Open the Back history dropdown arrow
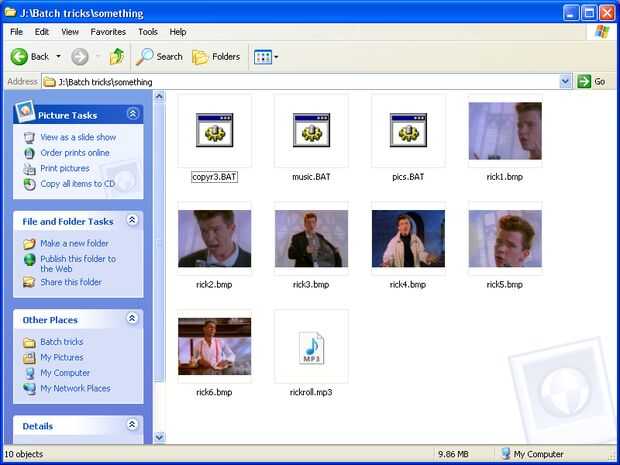Image resolution: width=620 pixels, height=465 pixels. 59,57
